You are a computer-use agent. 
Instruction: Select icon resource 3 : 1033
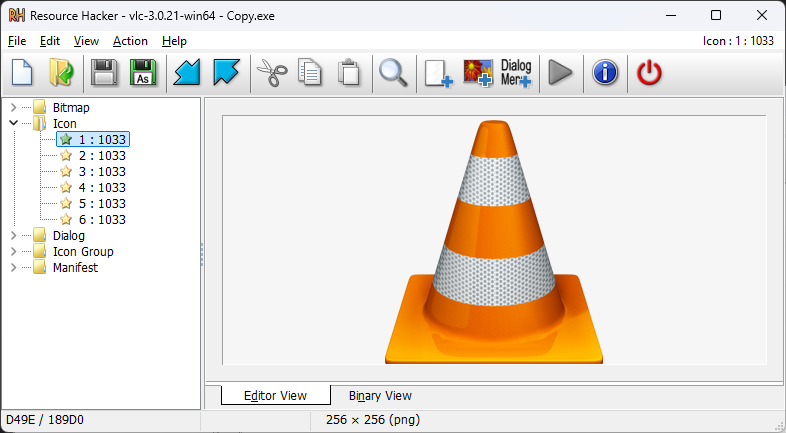(x=102, y=171)
